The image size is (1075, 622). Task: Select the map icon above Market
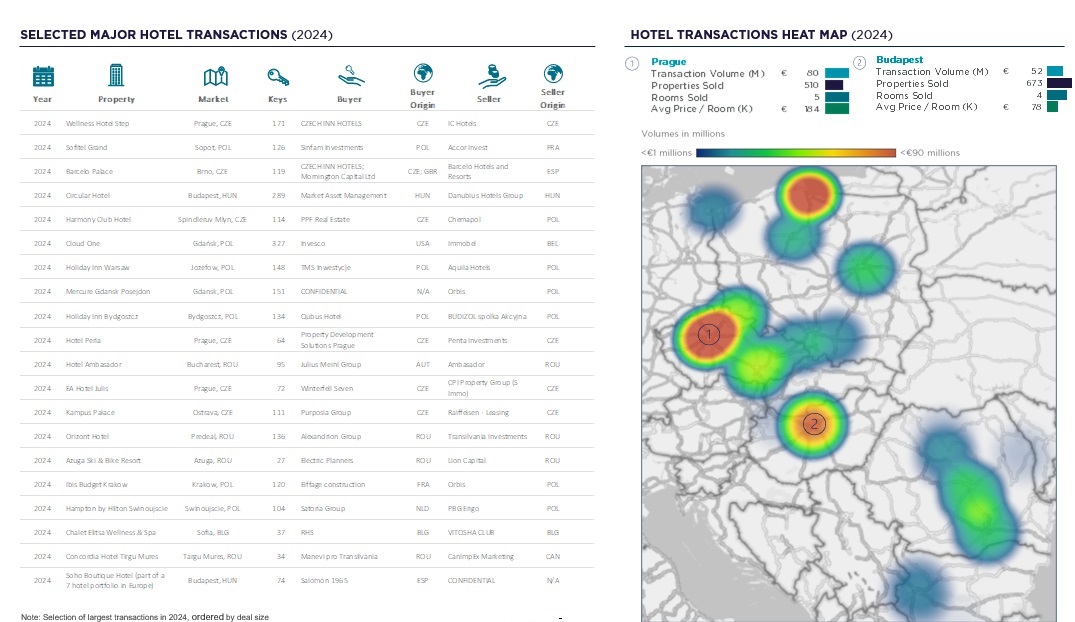tap(213, 77)
